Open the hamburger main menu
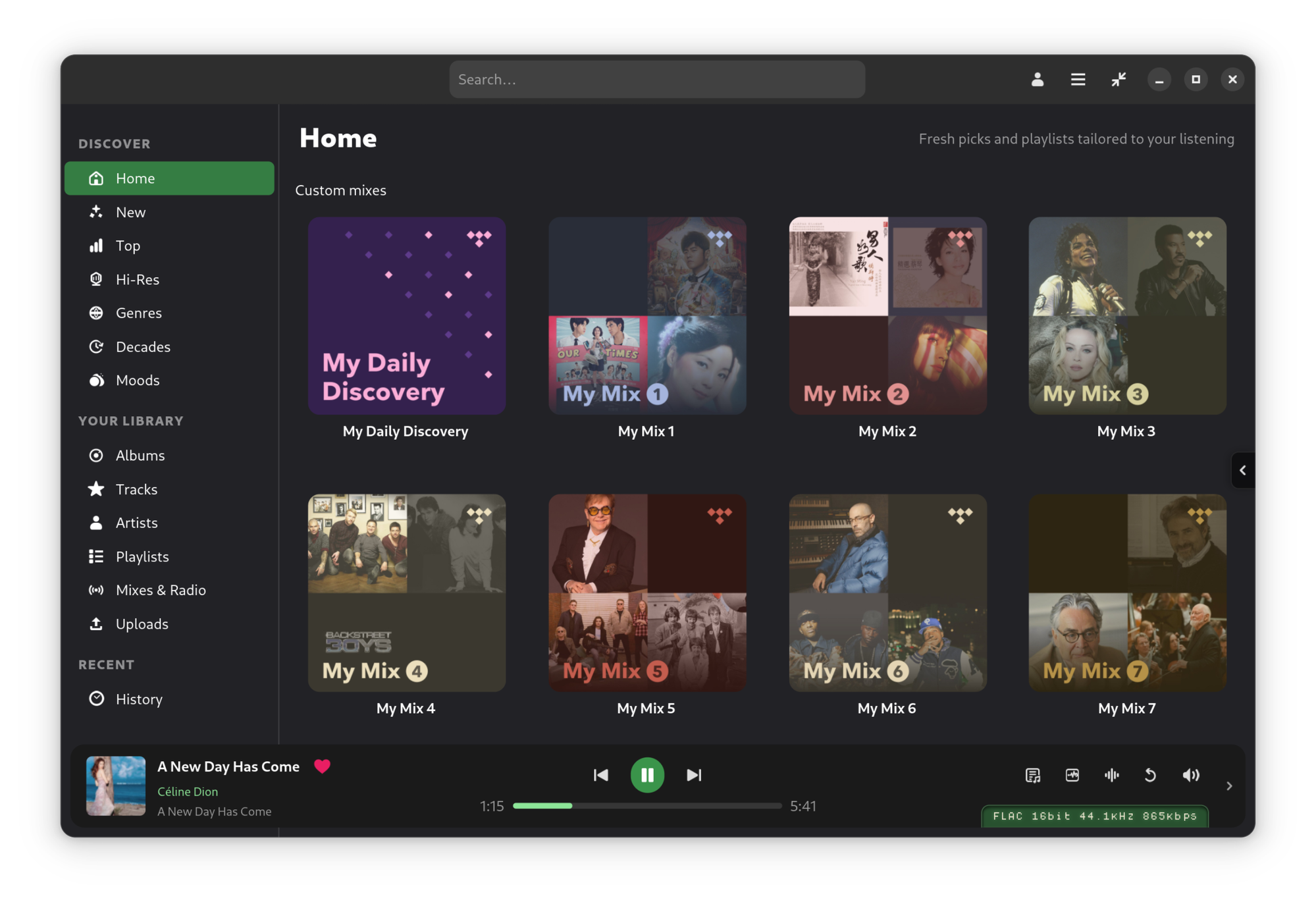Screen dimensions: 1316x904 click(1078, 80)
